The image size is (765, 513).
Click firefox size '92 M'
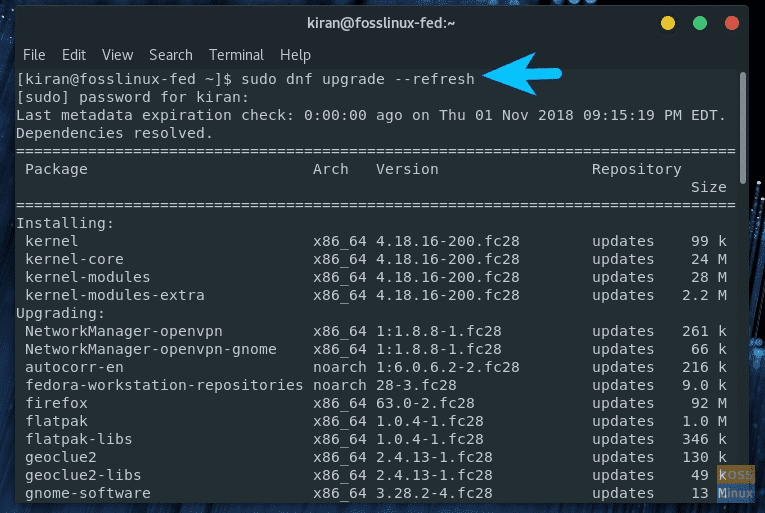708,404
